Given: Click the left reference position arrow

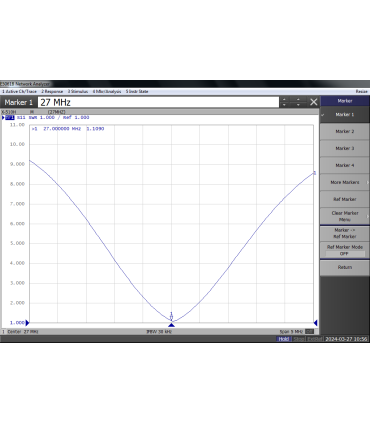Looking at the screenshot, I should click(x=28, y=323).
